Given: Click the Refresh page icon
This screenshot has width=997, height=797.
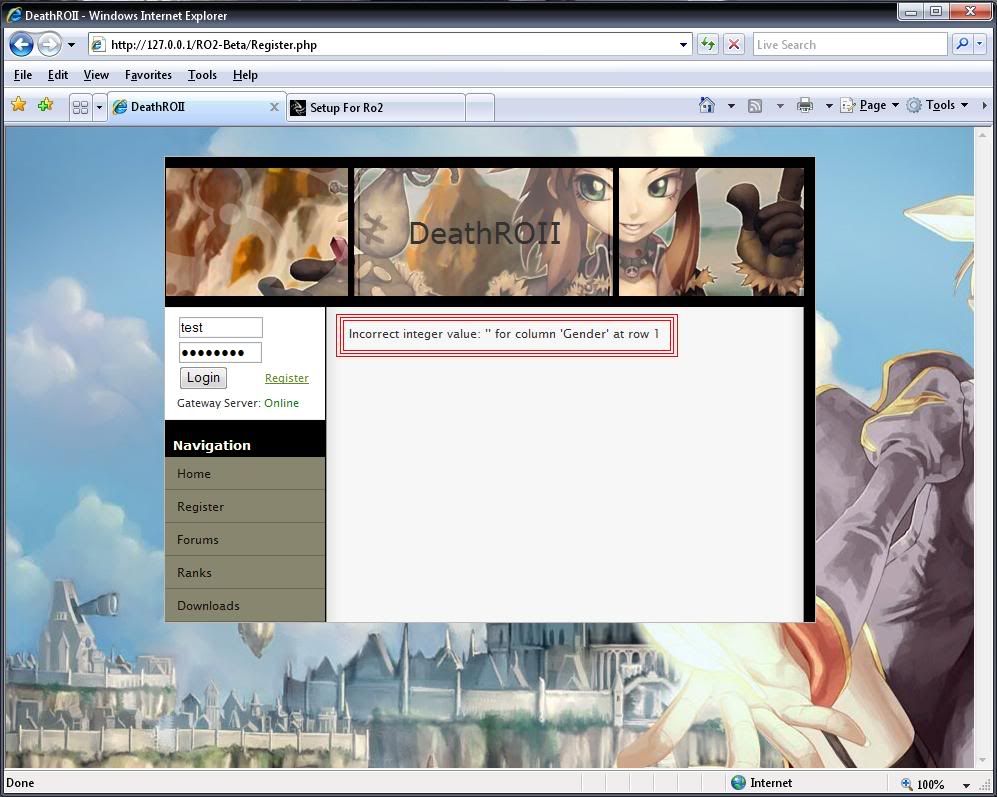Looking at the screenshot, I should click(708, 44).
